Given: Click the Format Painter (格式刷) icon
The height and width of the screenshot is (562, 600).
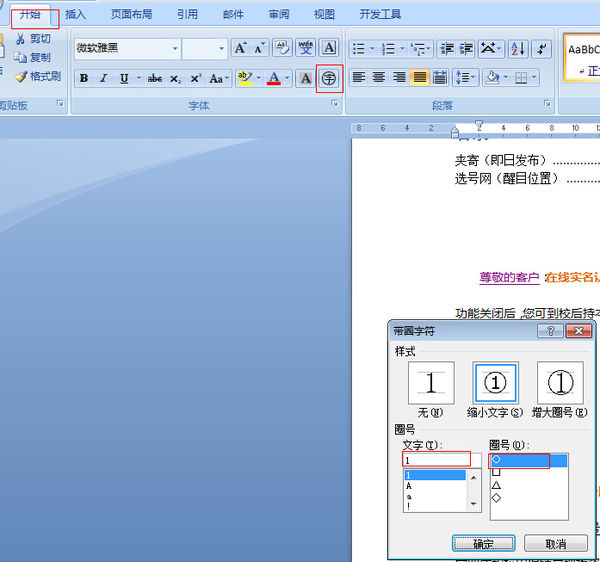Looking at the screenshot, I should click(38, 76).
